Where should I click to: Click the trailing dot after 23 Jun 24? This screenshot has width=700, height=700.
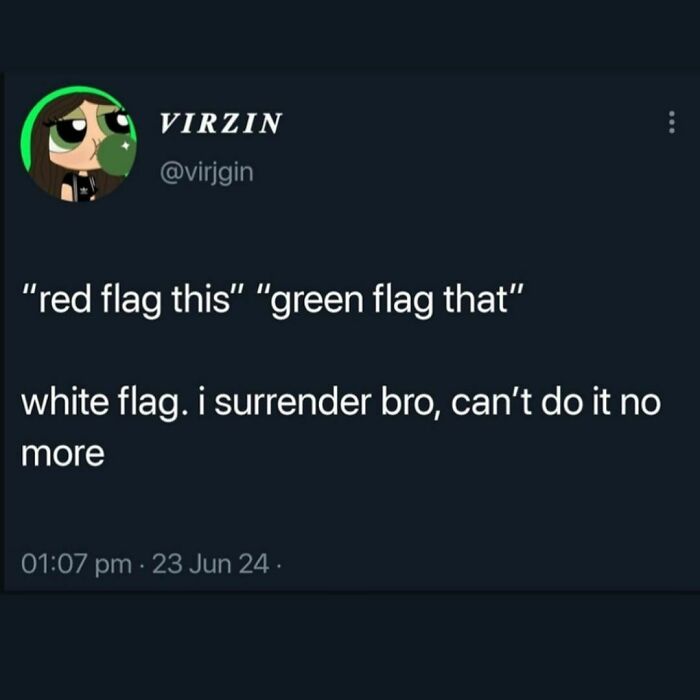(278, 566)
